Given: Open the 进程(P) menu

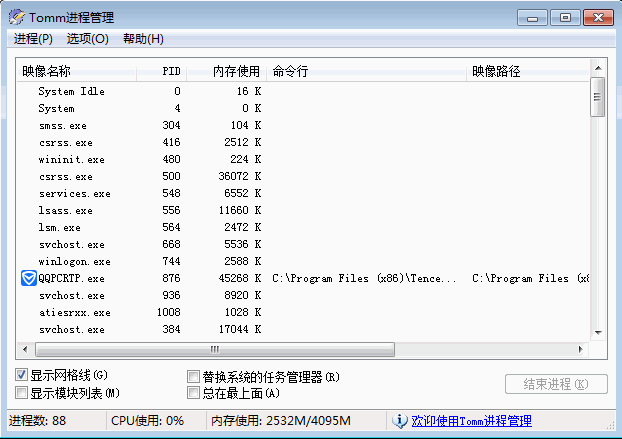Looking at the screenshot, I should 33,39.
